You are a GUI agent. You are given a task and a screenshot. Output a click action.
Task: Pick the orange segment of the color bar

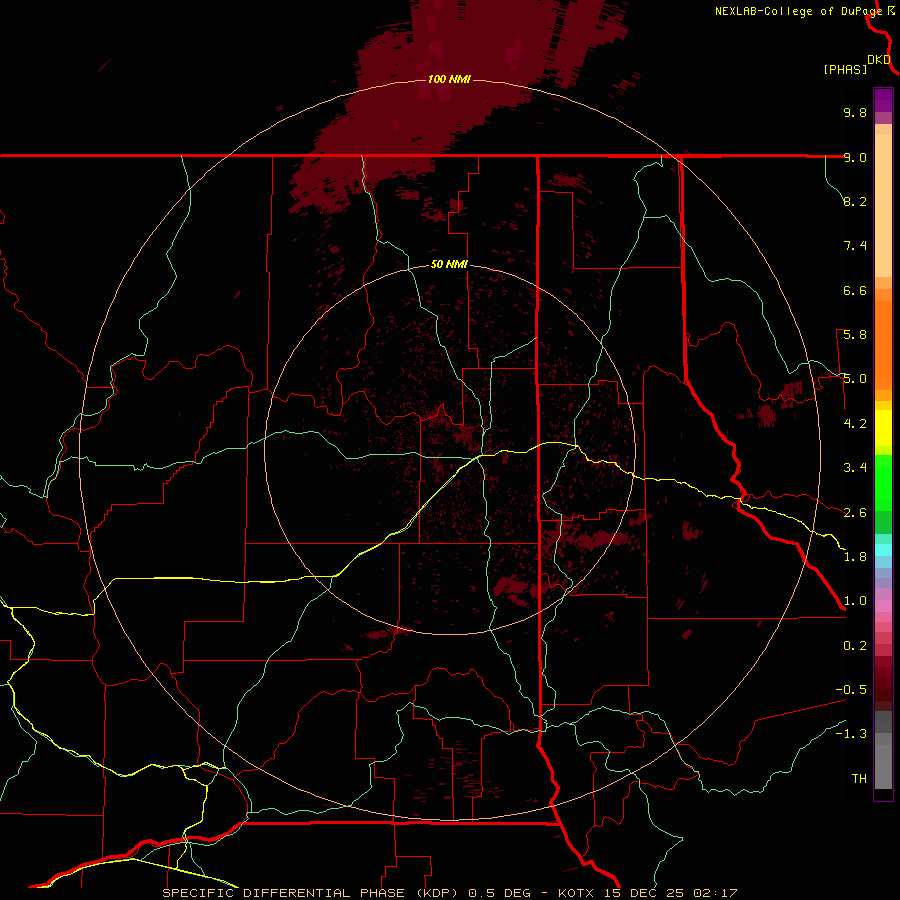tap(883, 345)
